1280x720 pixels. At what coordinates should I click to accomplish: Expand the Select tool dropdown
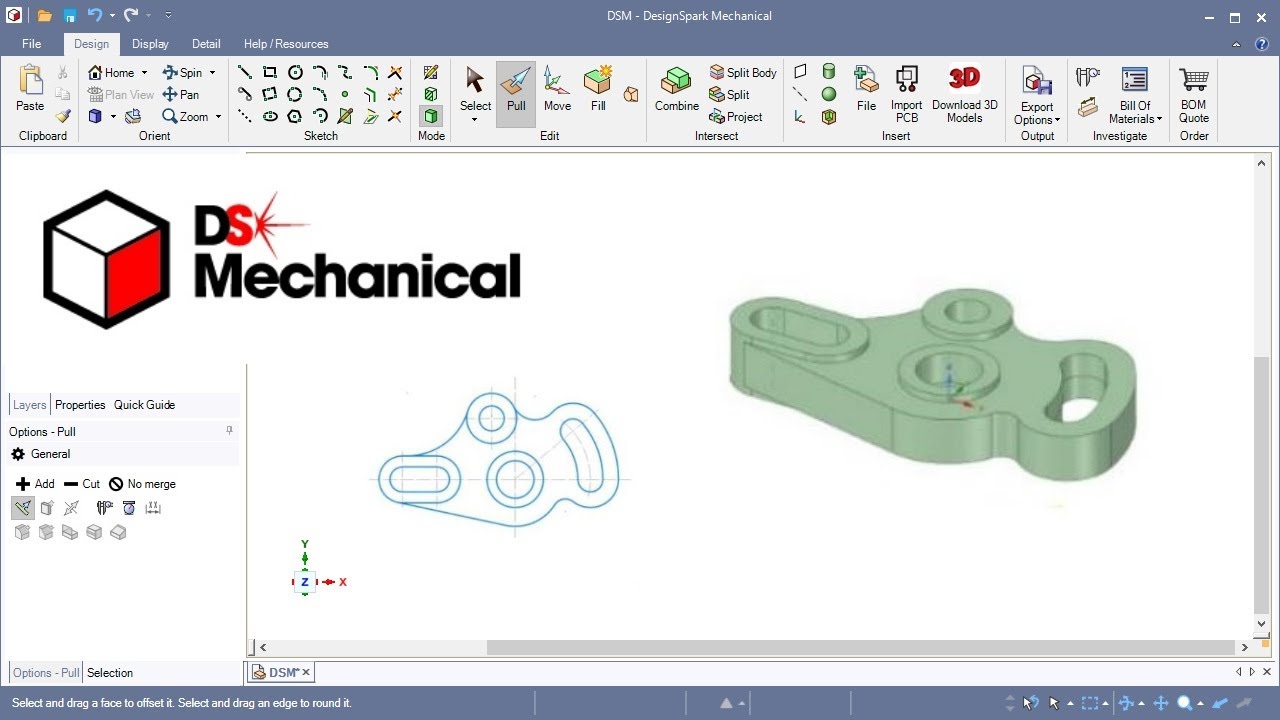pyautogui.click(x=475, y=120)
